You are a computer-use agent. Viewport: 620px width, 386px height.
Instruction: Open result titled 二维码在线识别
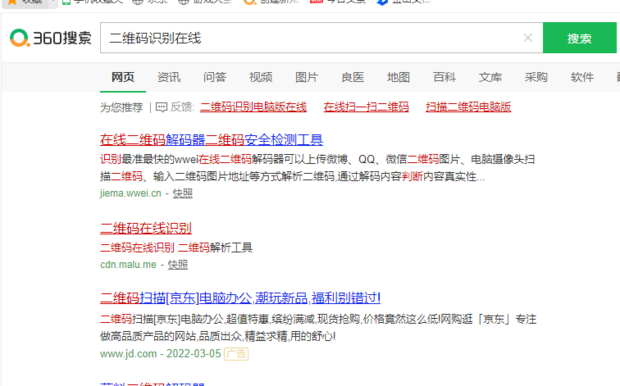[x=146, y=228]
